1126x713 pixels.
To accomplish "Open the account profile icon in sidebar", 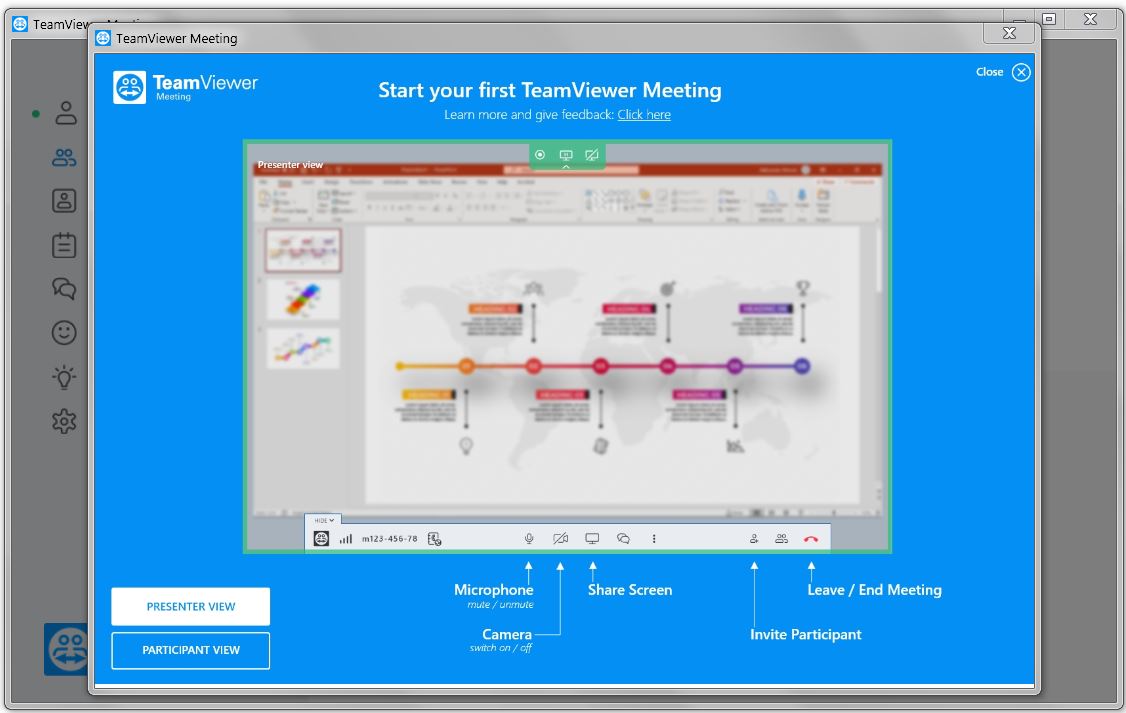I will [65, 113].
